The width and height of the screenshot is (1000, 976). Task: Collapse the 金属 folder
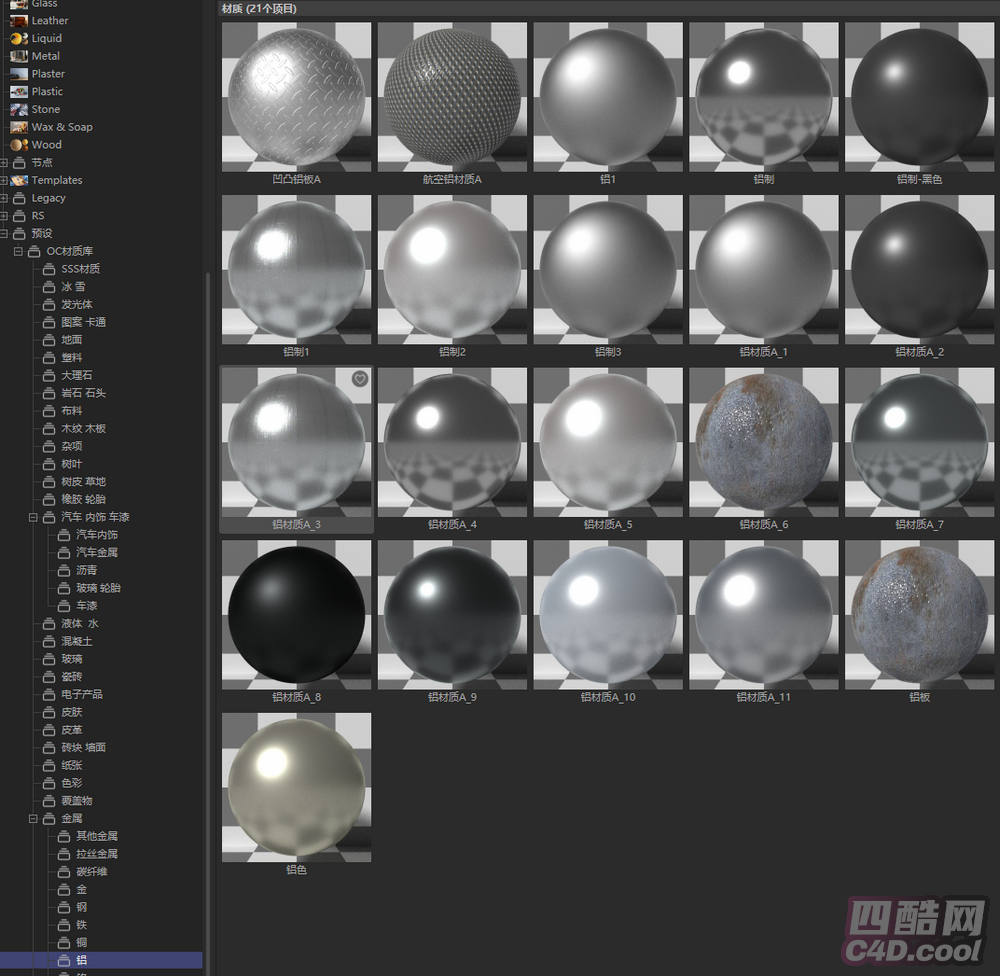click(33, 818)
